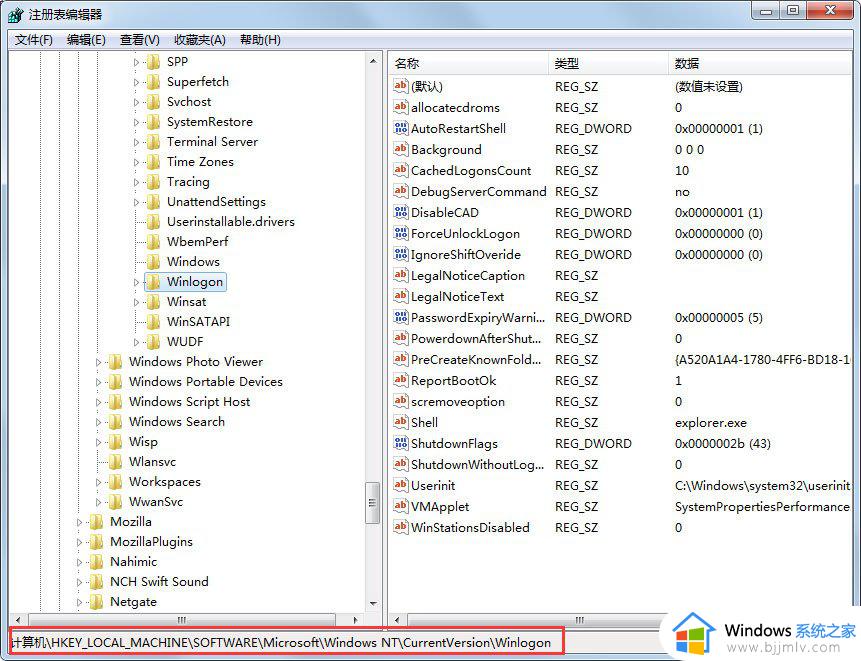Click the VMApplet string value icon
Image resolution: width=861 pixels, height=661 pixels.
(x=401, y=506)
